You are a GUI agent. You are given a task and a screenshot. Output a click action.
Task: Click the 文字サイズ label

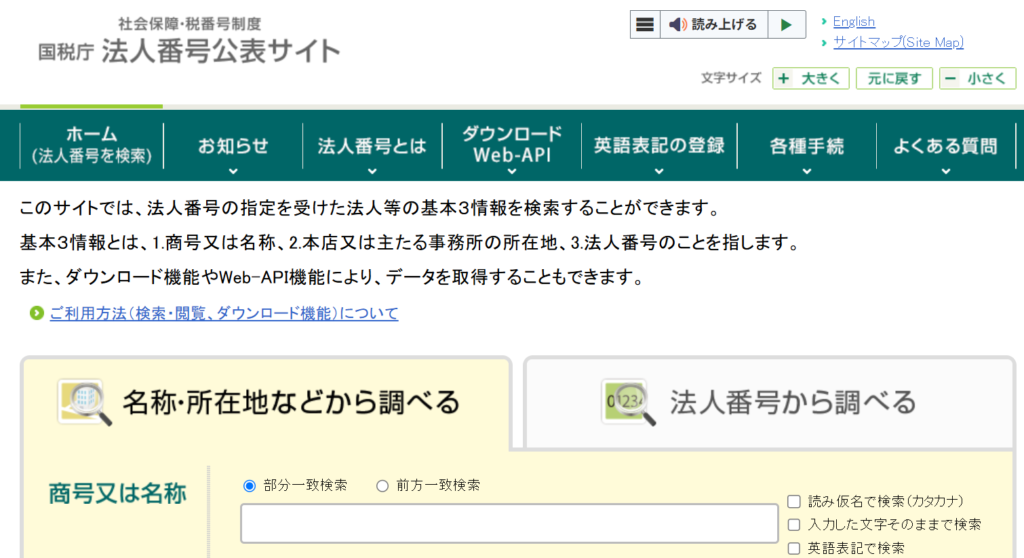tap(731, 78)
